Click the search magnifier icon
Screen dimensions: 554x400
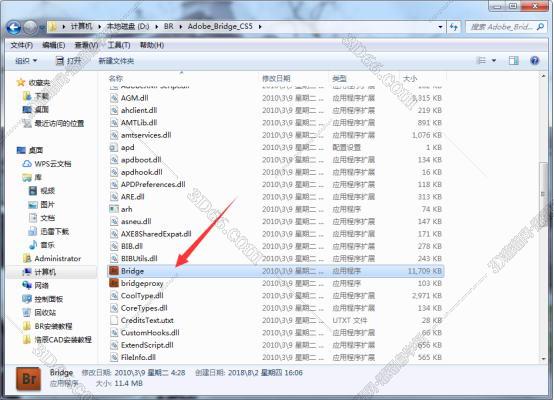(x=540, y=27)
